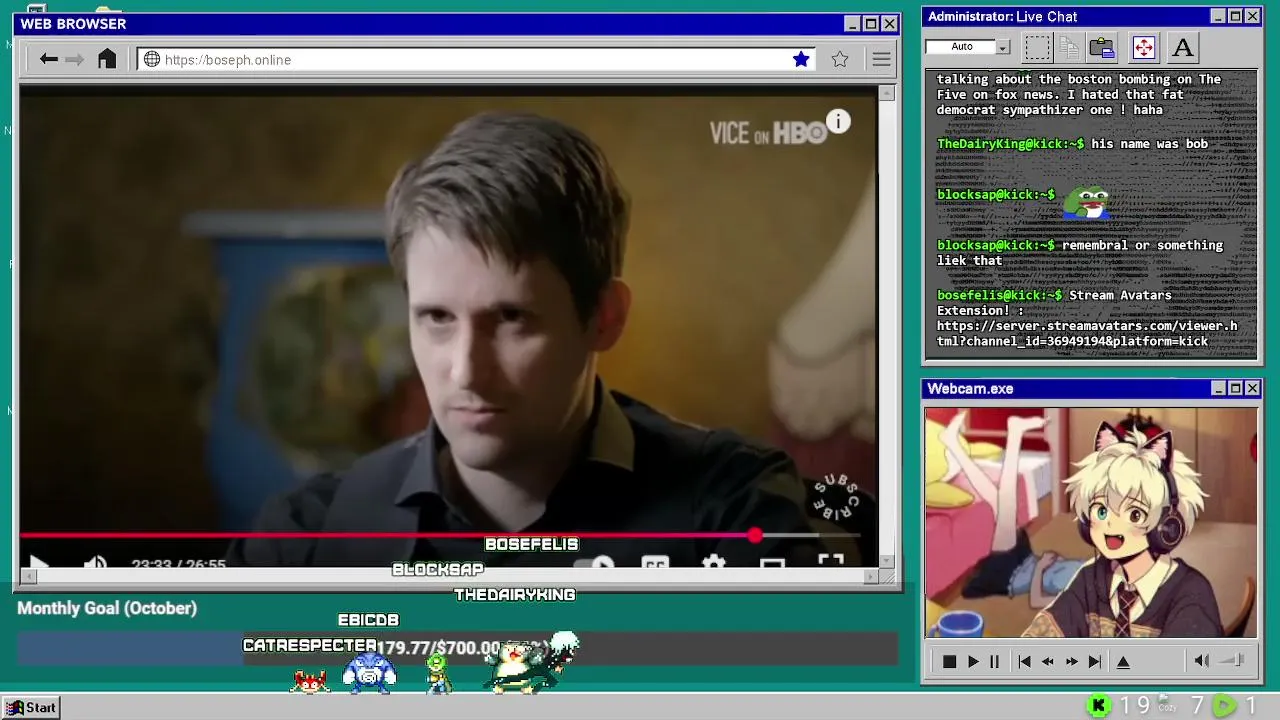Viewport: 1280px width, 720px height.
Task: Click the Pepe frog emote in chat
Action: pyautogui.click(x=1086, y=201)
